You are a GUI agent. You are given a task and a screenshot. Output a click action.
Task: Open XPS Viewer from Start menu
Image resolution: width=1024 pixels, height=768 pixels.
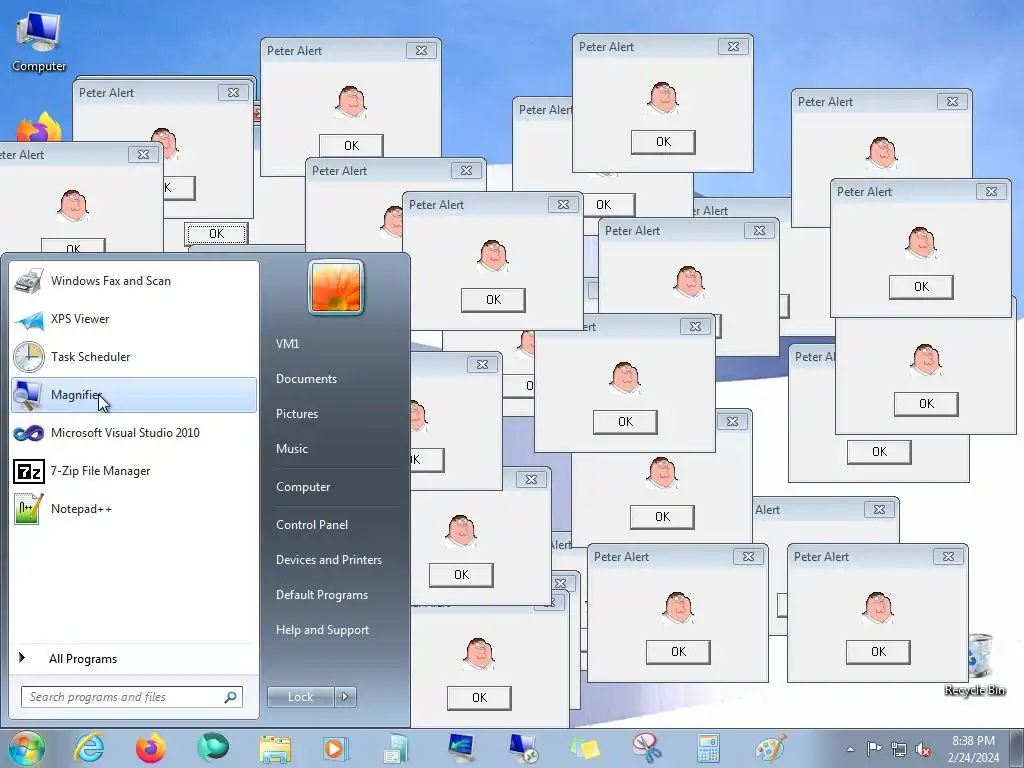[x=134, y=319]
